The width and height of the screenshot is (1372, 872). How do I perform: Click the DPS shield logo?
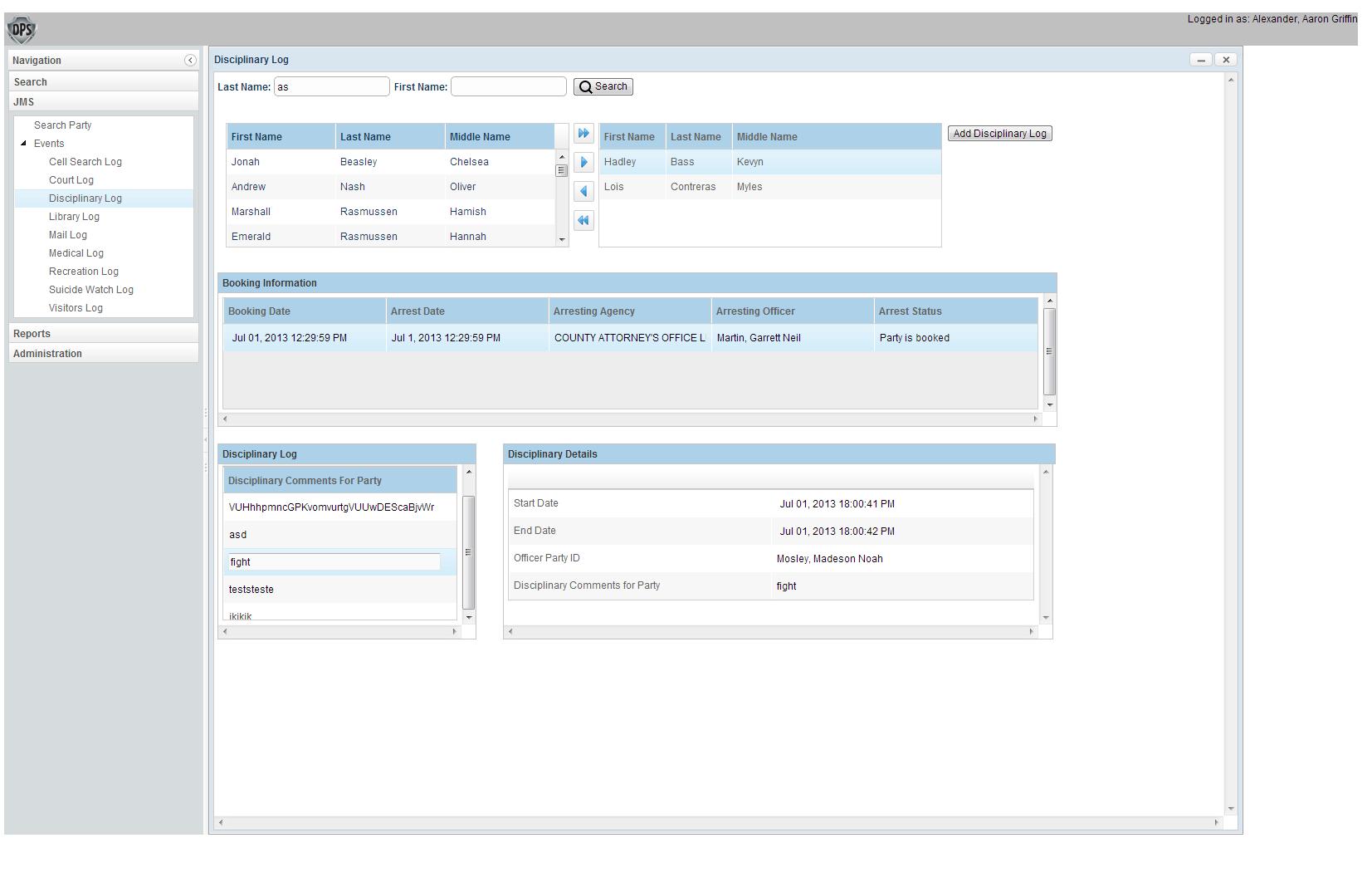coord(22,30)
